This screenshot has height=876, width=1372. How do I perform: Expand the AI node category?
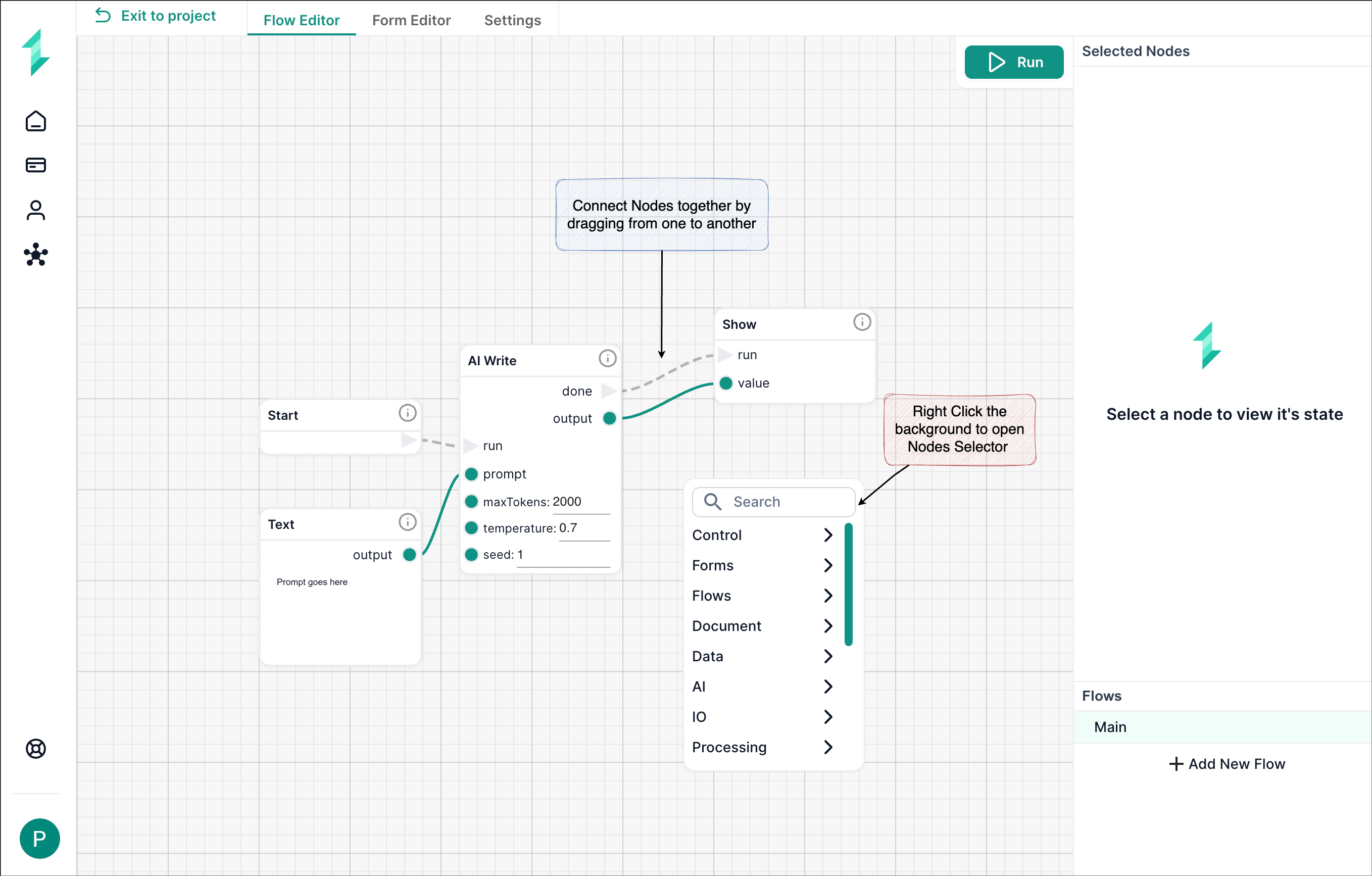(x=762, y=687)
